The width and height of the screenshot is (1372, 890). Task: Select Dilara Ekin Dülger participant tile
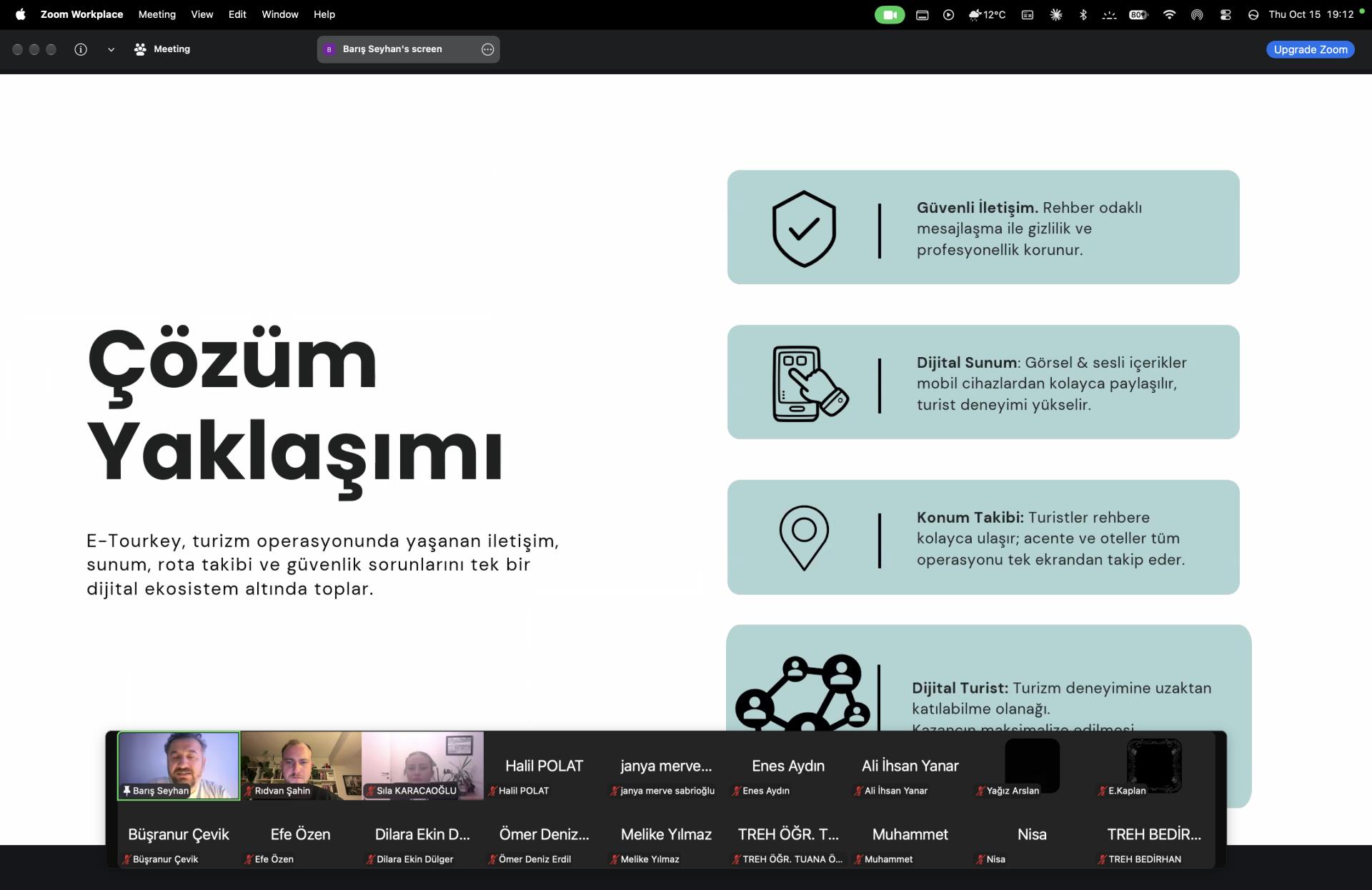pos(422,834)
